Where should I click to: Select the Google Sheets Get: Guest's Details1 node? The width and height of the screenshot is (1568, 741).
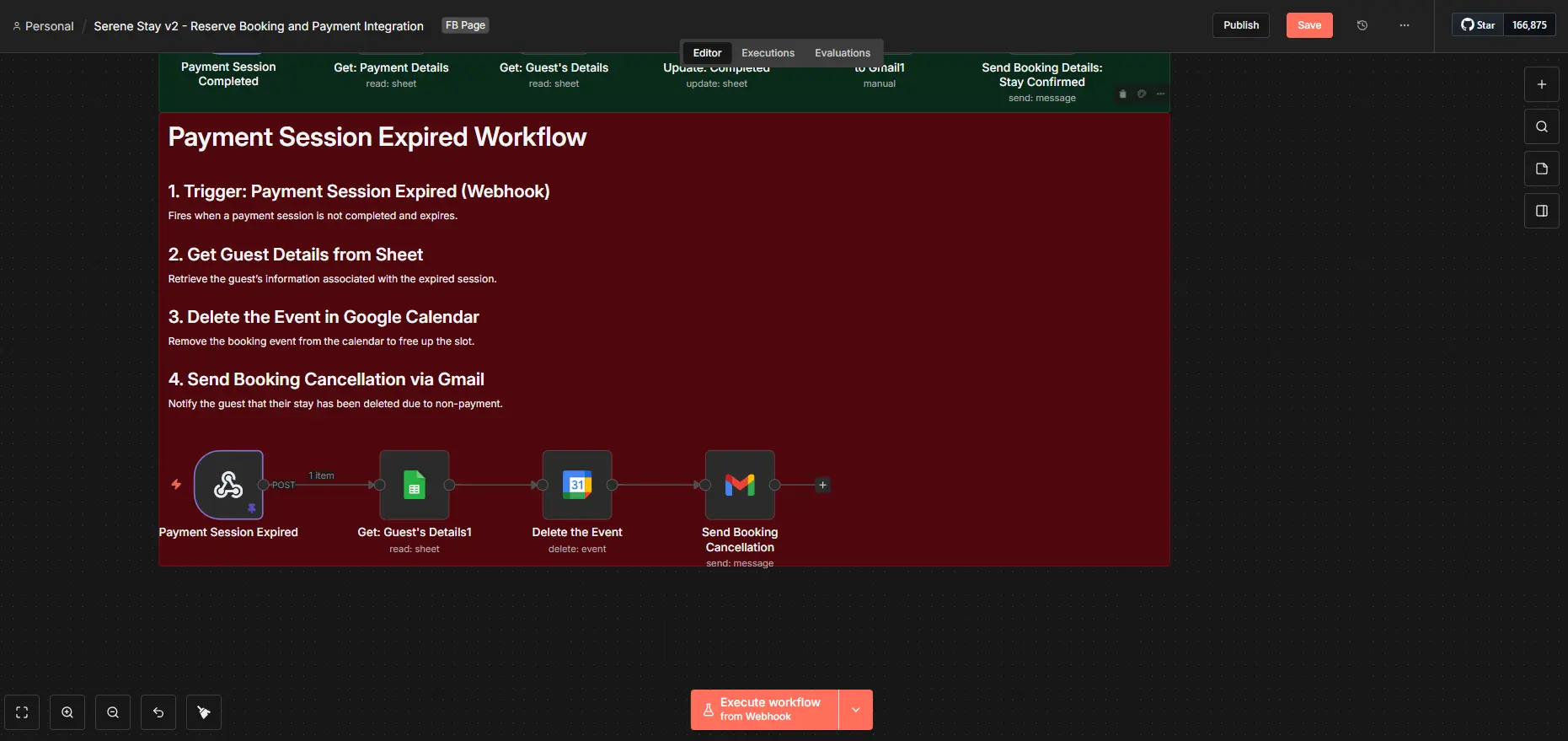pyautogui.click(x=414, y=485)
